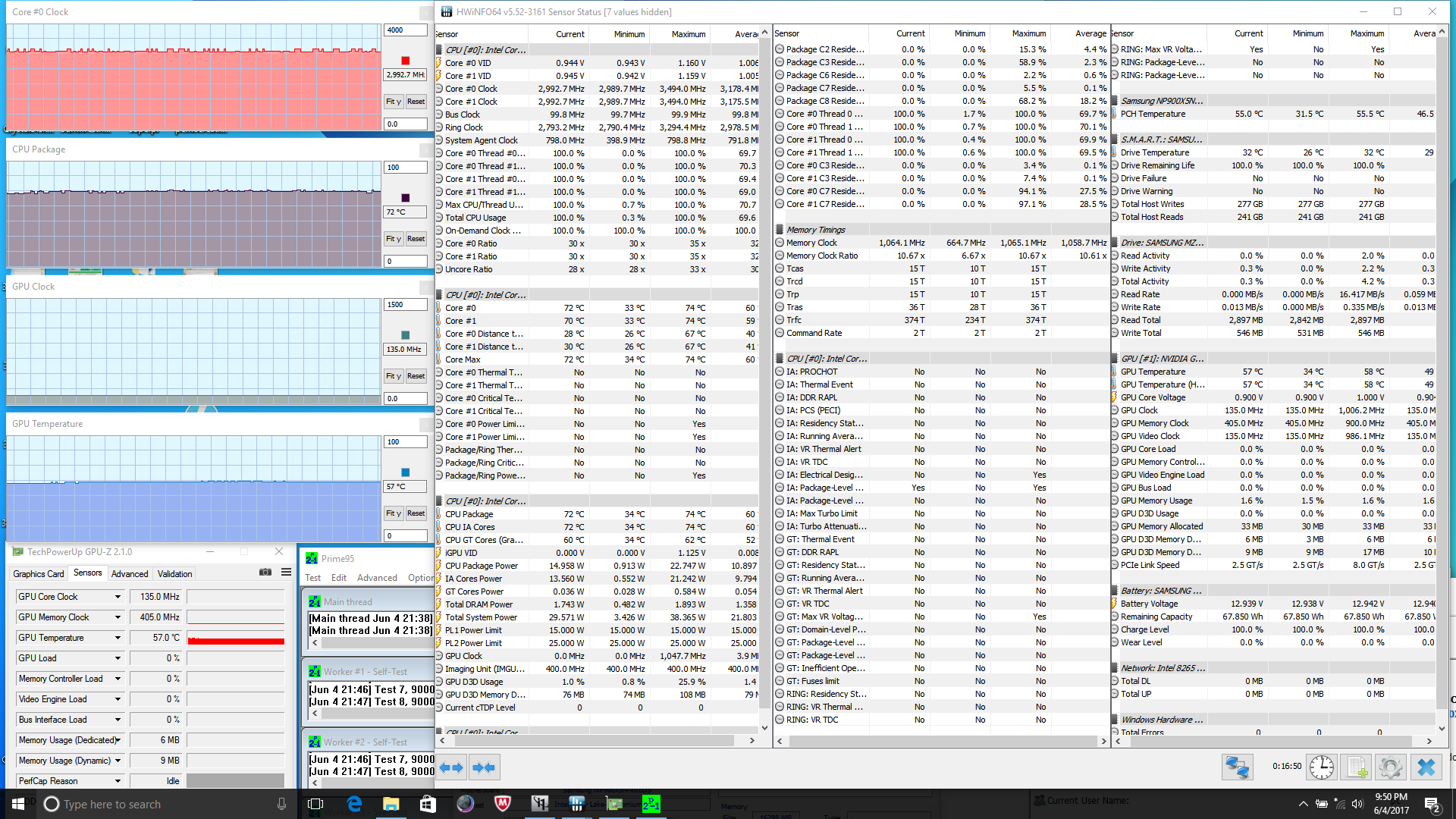The image size is (1456, 819).
Task: Click the purple color swatch in CPU Package graph
Action: (405, 198)
